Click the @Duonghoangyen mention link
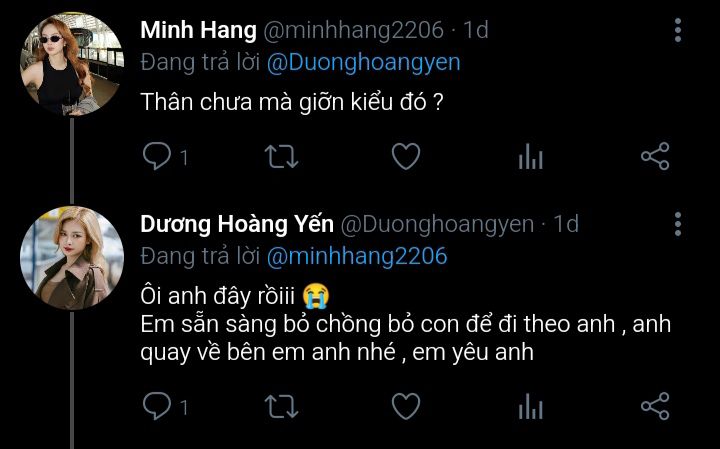 click(363, 62)
